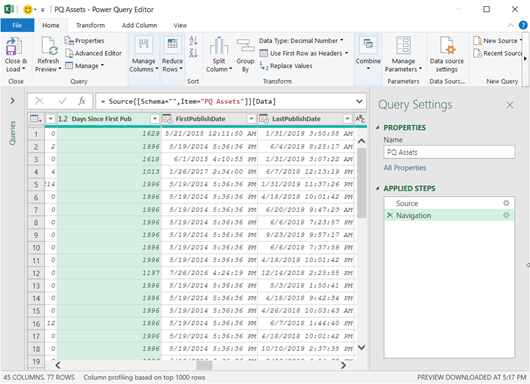Open FirstPublishDate filter dropdown
Screen dimensions: 530x384
click(x=251, y=119)
